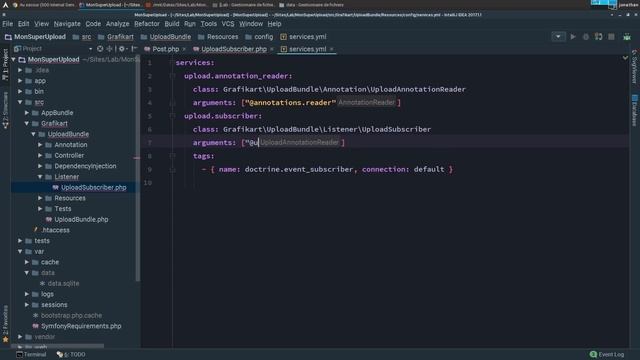This screenshot has height=360, width=640.
Task: Click the file type icon on services.yml tab
Action: [284, 49]
